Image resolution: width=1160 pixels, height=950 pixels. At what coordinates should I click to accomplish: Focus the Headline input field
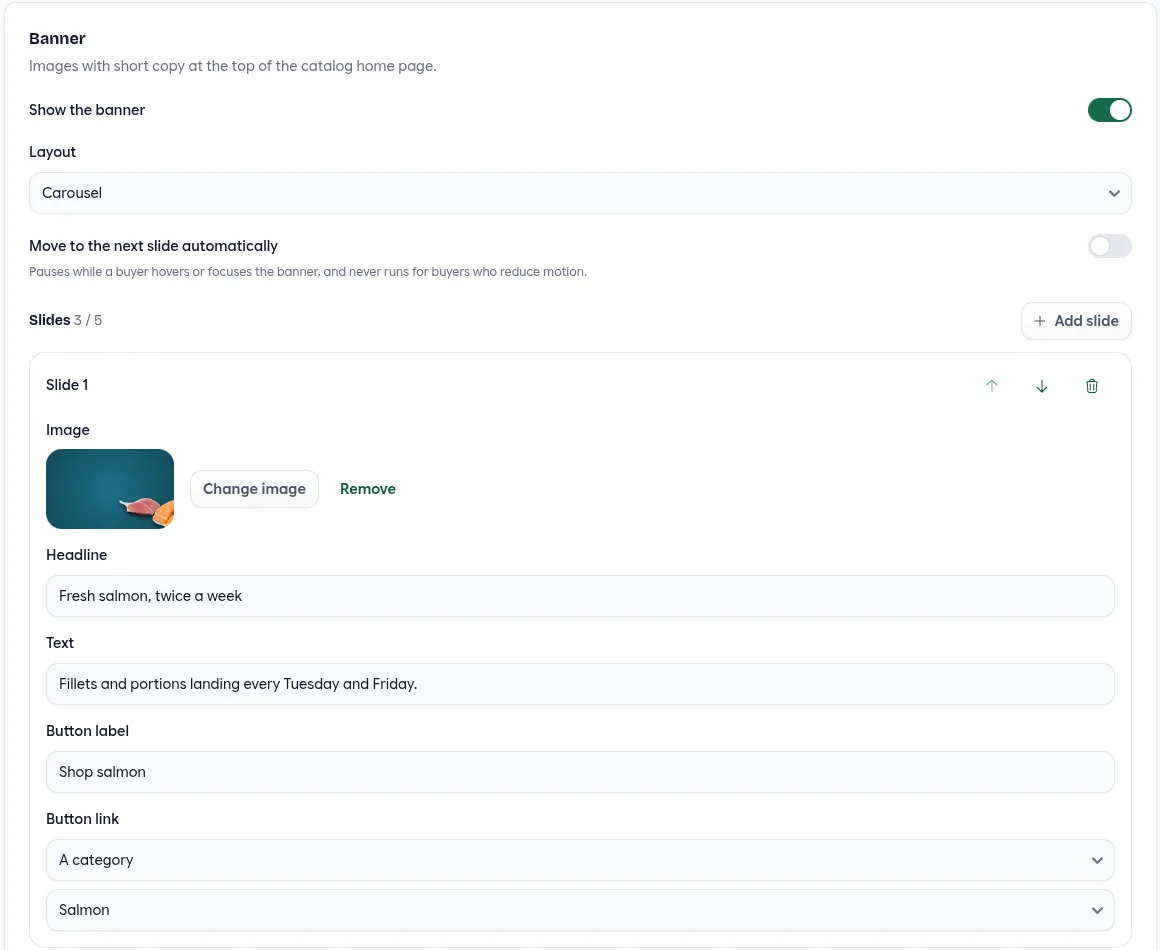[x=580, y=596]
